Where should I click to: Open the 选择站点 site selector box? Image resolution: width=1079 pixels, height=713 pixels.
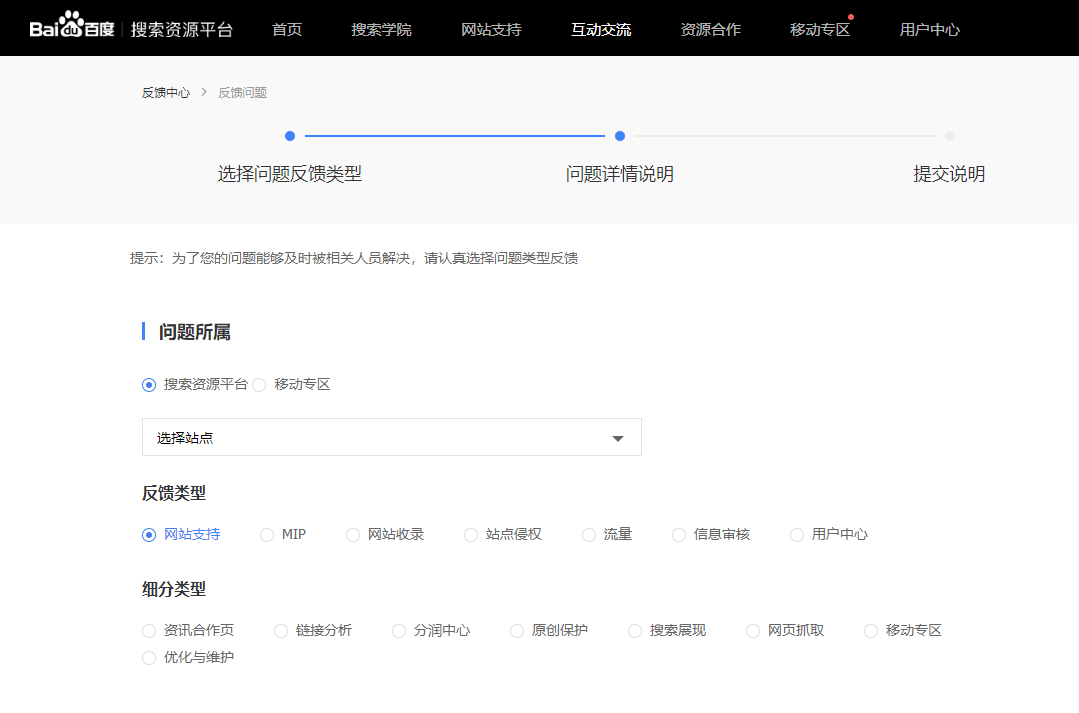click(x=380, y=438)
